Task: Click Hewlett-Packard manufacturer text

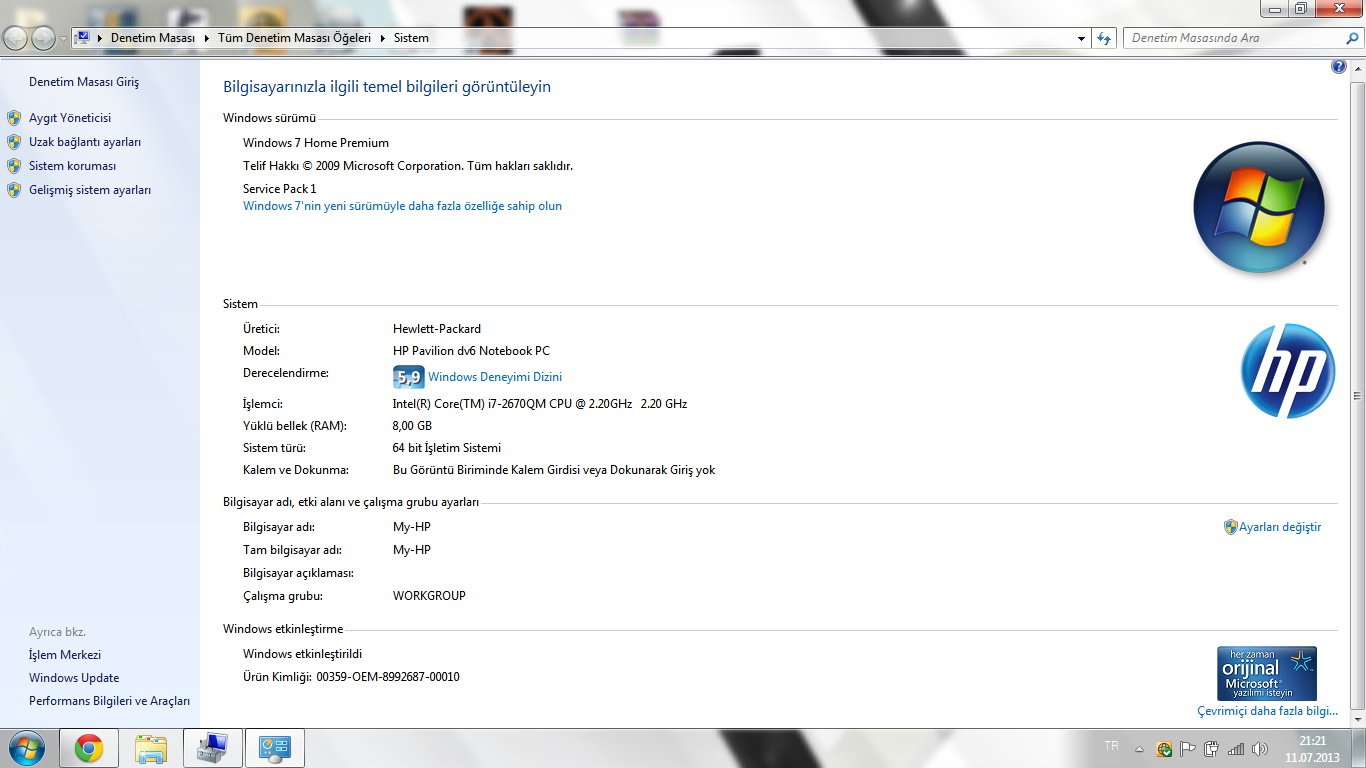Action: pyautogui.click(x=437, y=329)
